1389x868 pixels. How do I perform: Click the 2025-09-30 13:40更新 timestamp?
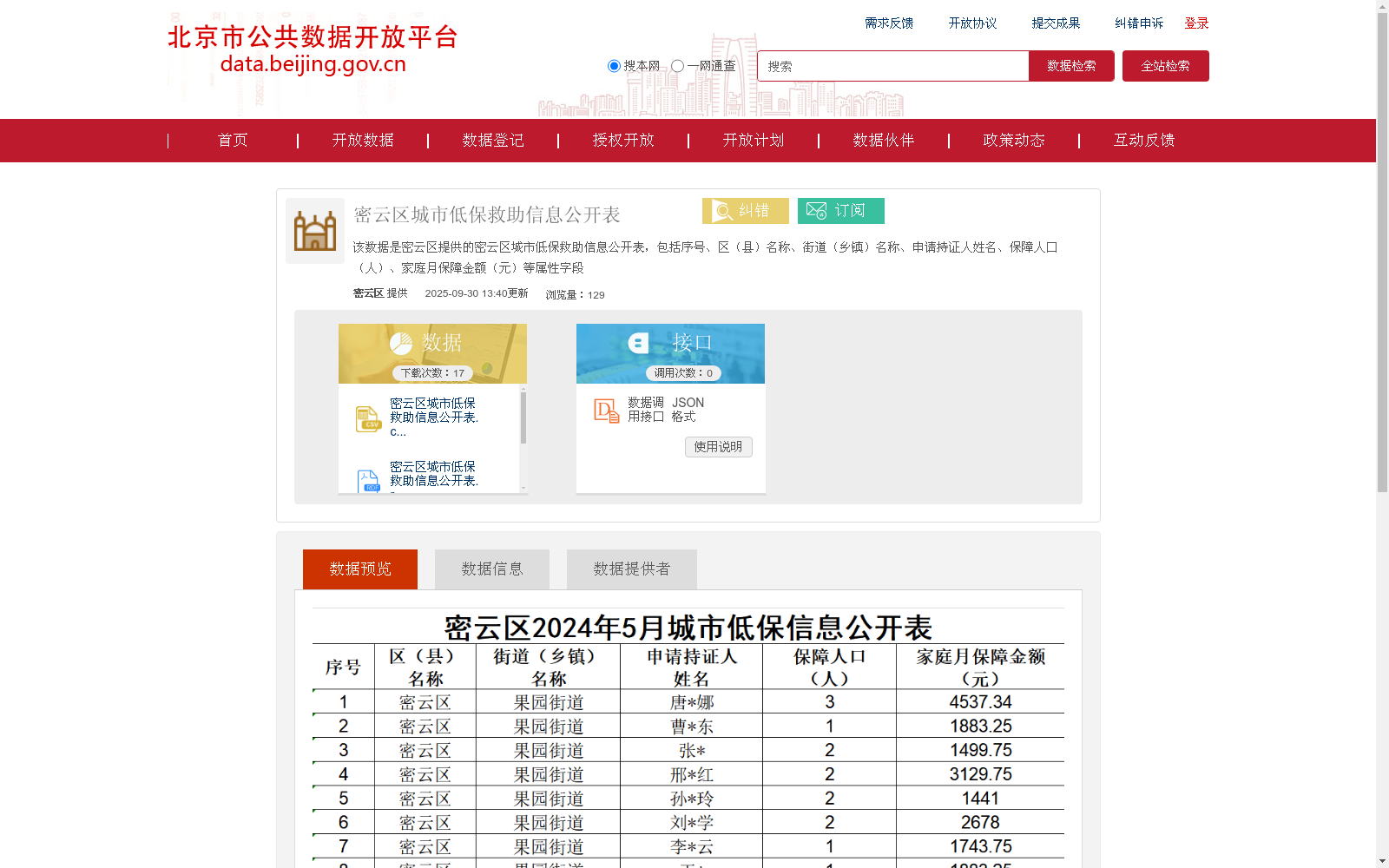pos(477,293)
